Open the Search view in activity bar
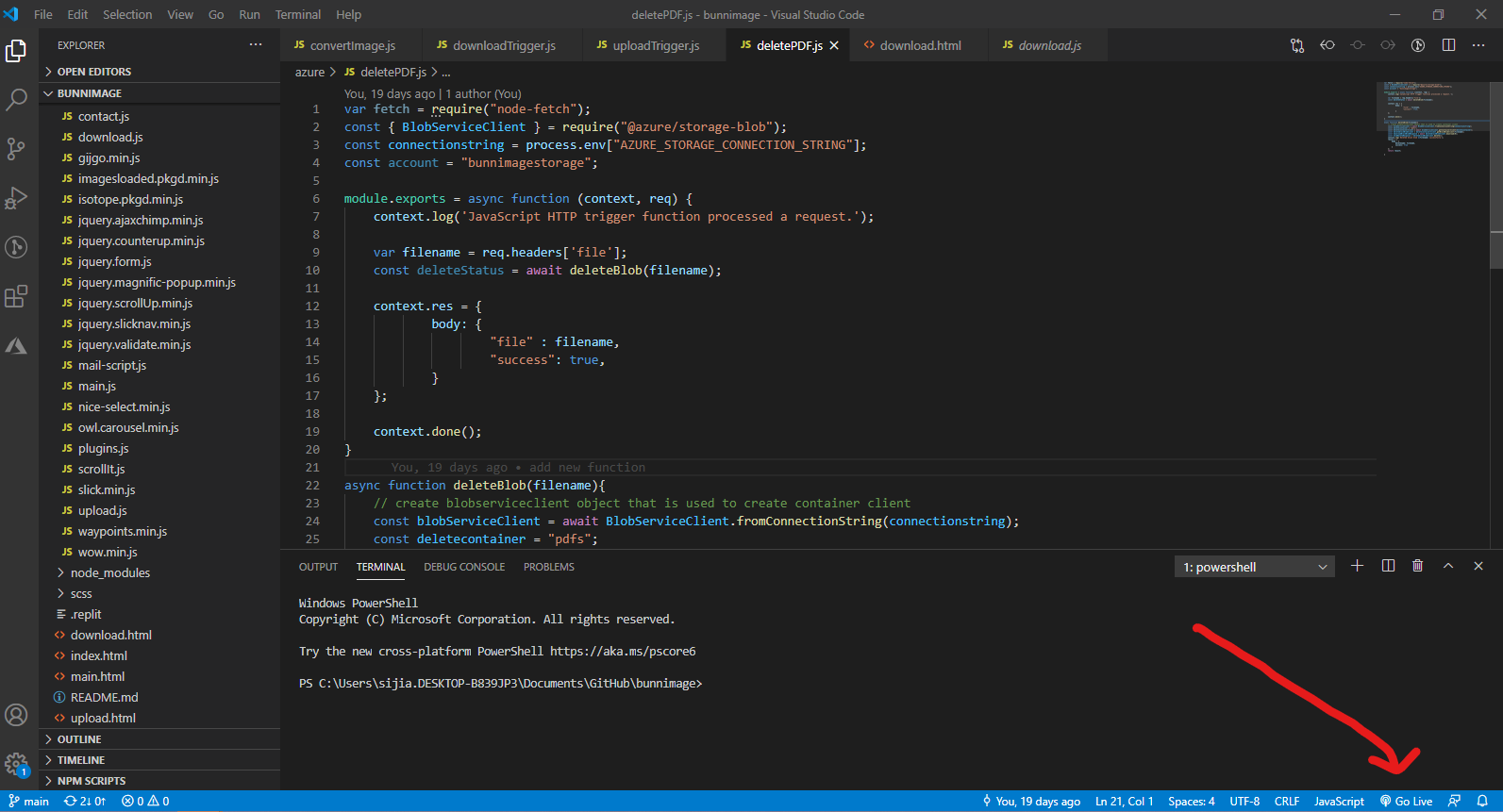The height and width of the screenshot is (812, 1503). click(16, 100)
